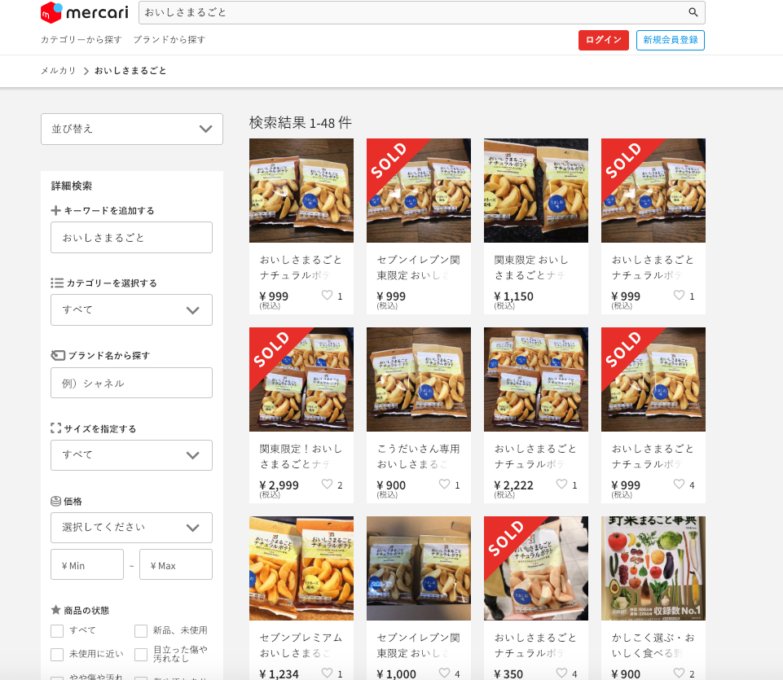Click the red ログイン button
This screenshot has width=783, height=680.
tap(603, 40)
